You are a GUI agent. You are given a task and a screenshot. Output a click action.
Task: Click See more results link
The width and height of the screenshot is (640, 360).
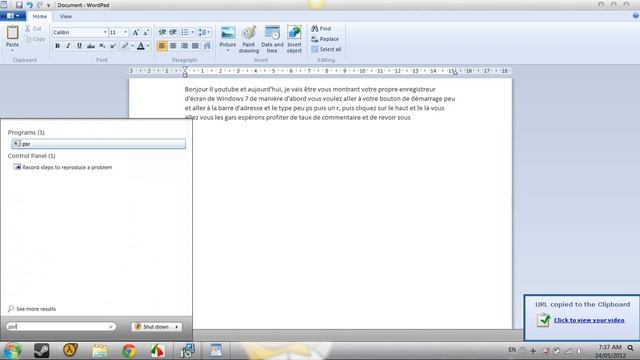coord(32,309)
